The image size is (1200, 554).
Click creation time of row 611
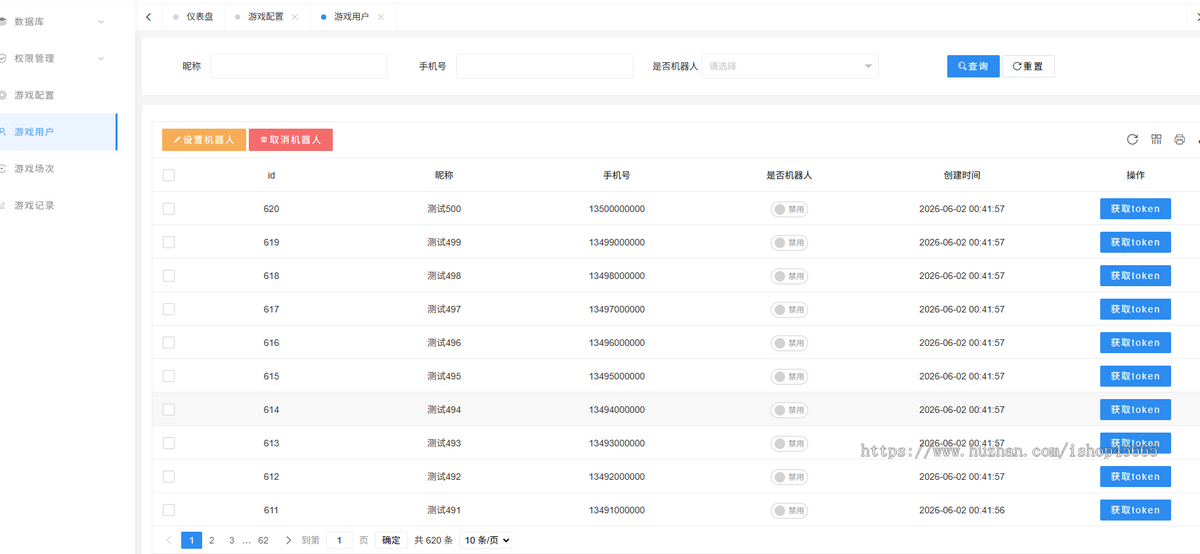[962, 510]
